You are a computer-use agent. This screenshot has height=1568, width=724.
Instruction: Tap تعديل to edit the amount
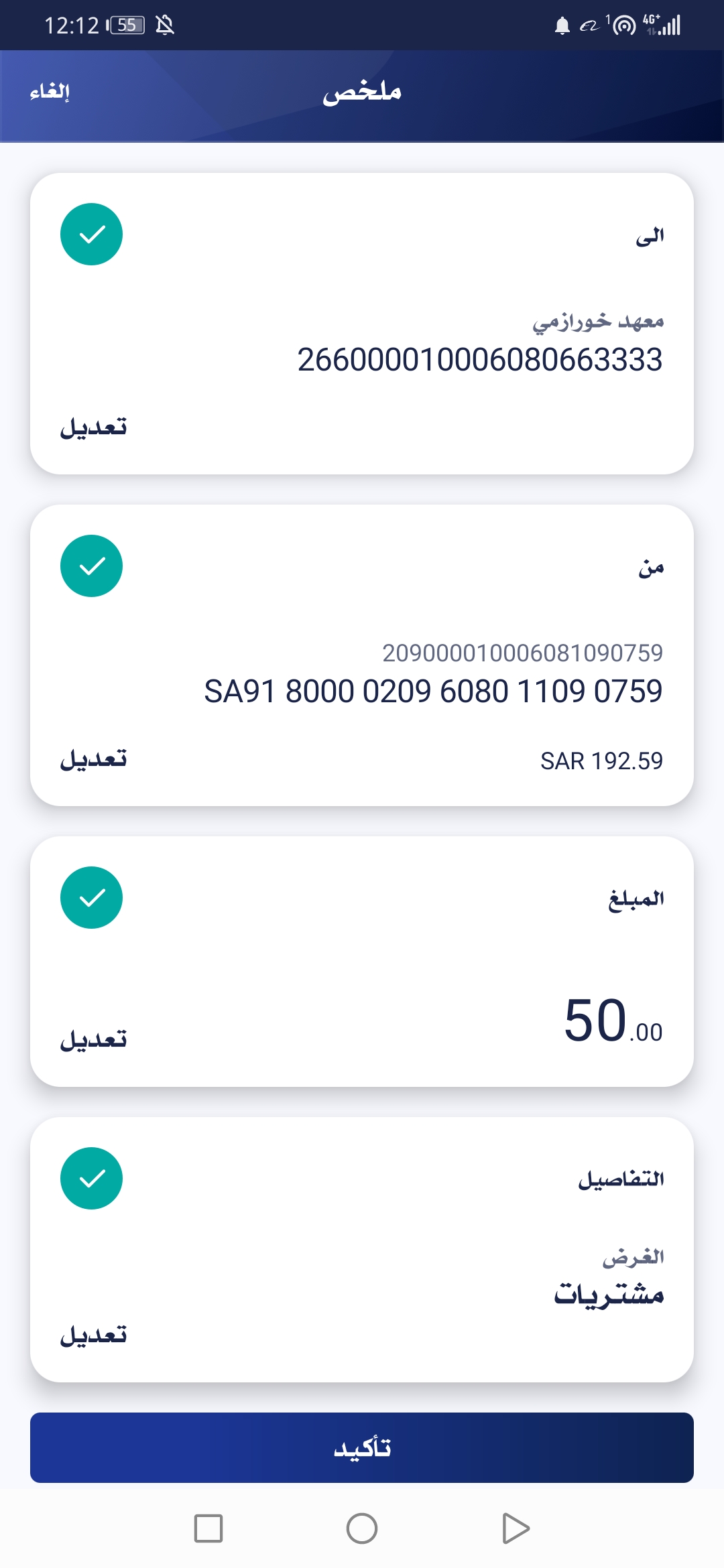pos(94,1039)
